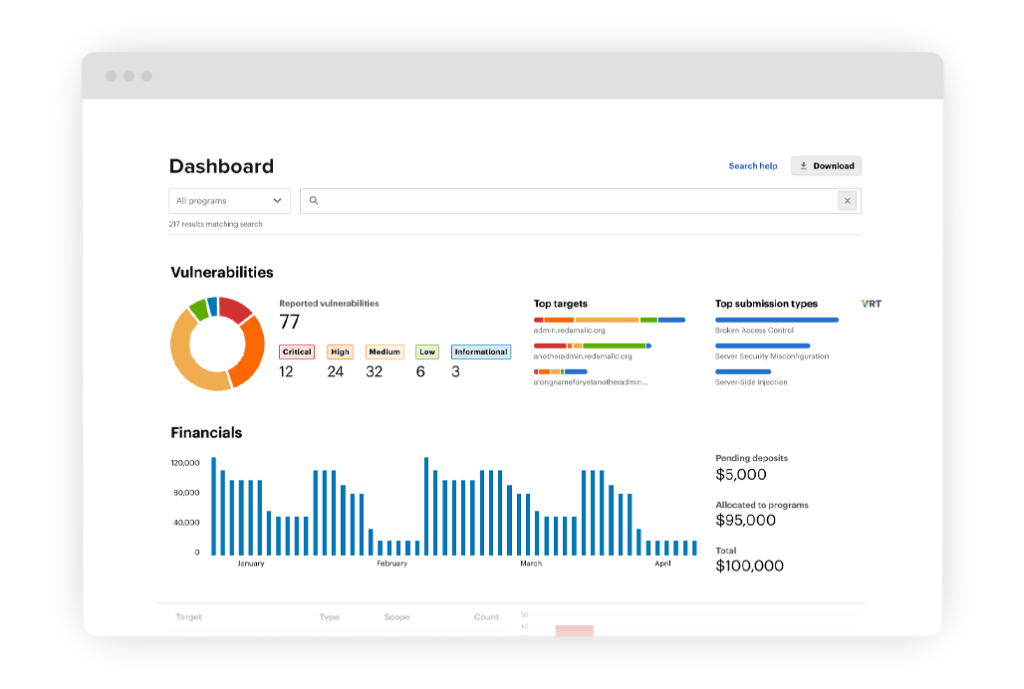Image resolution: width=1024 pixels, height=689 pixels.
Task: Click the Server-Side Injection entry
Action: point(751,382)
